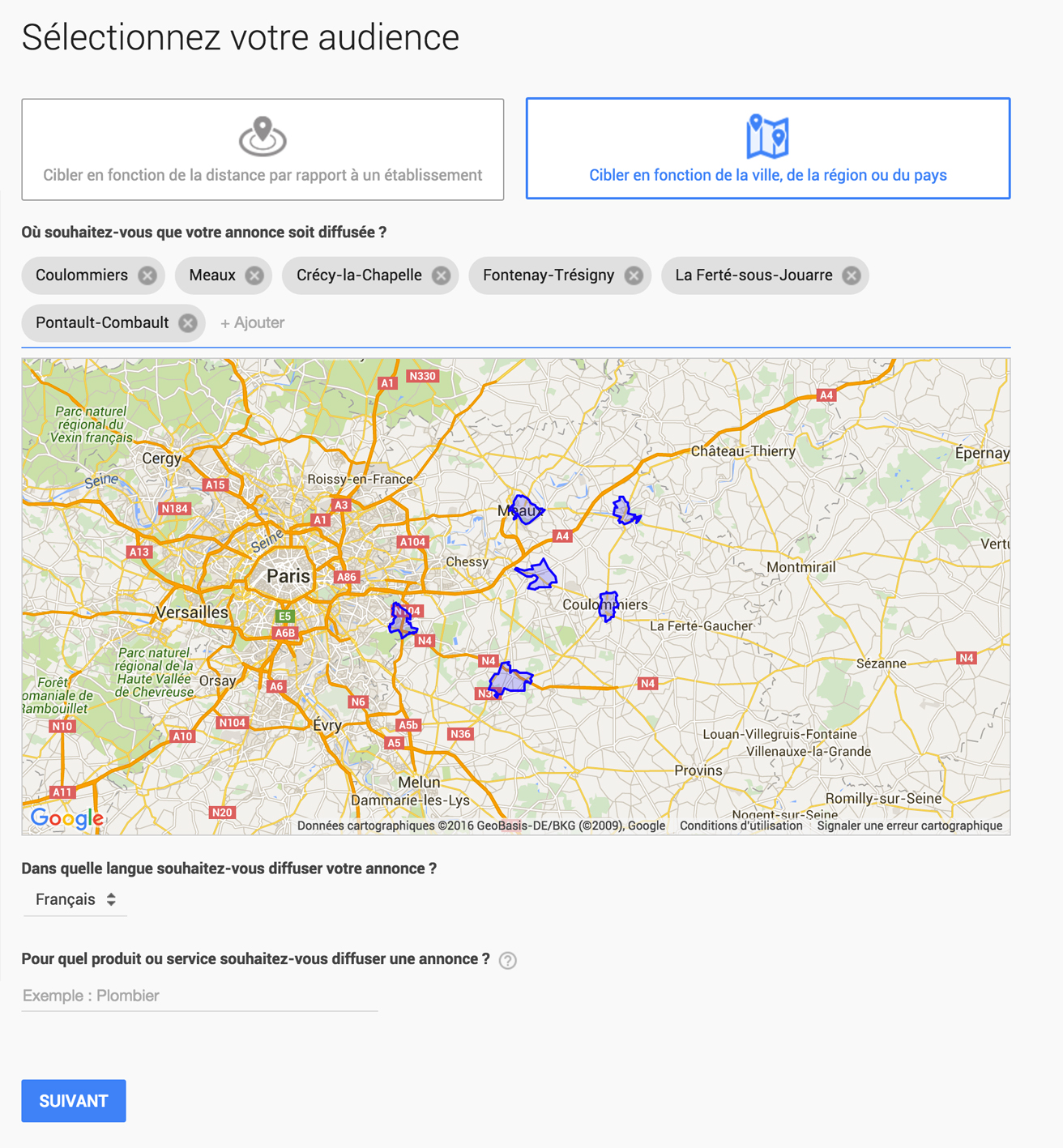Remove the Fontenay-Trésigny location chip
Screen dimensions: 1063x1148
point(634,275)
